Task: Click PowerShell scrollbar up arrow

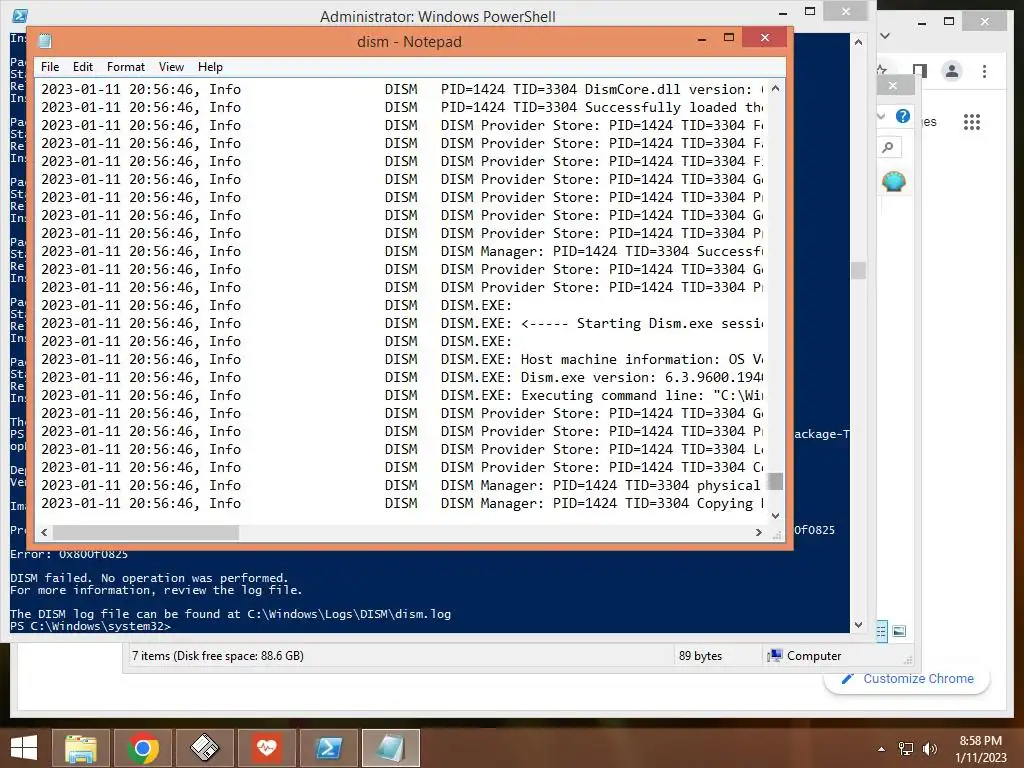Action: [x=858, y=42]
